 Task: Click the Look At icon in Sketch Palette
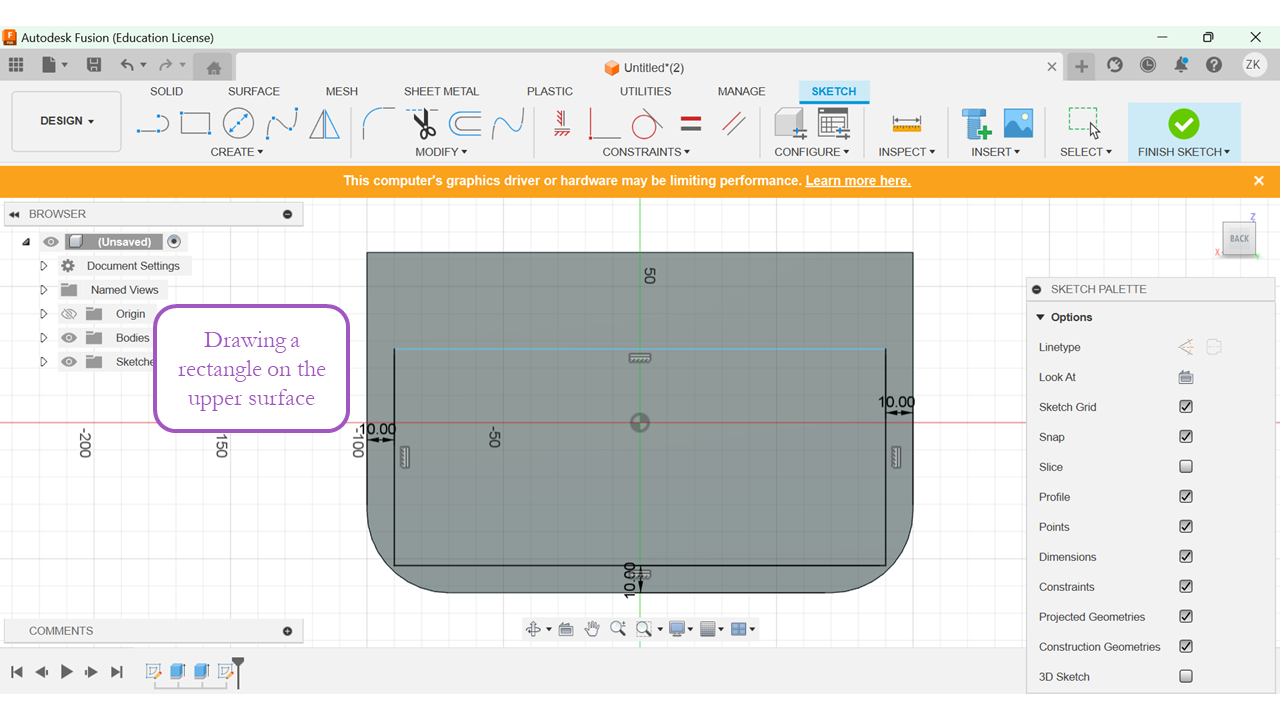[1186, 377]
